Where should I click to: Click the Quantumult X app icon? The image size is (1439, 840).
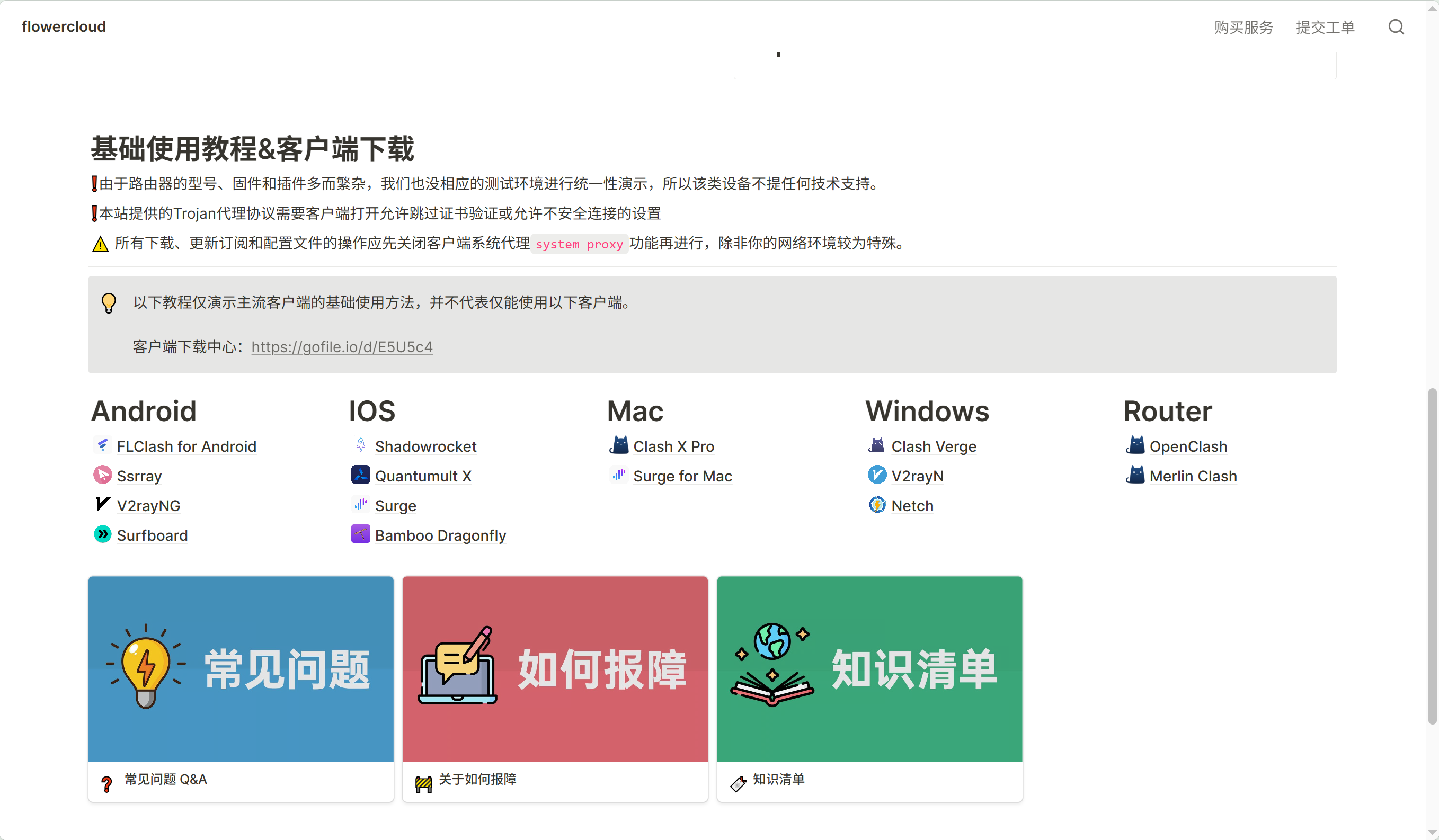pyautogui.click(x=360, y=475)
